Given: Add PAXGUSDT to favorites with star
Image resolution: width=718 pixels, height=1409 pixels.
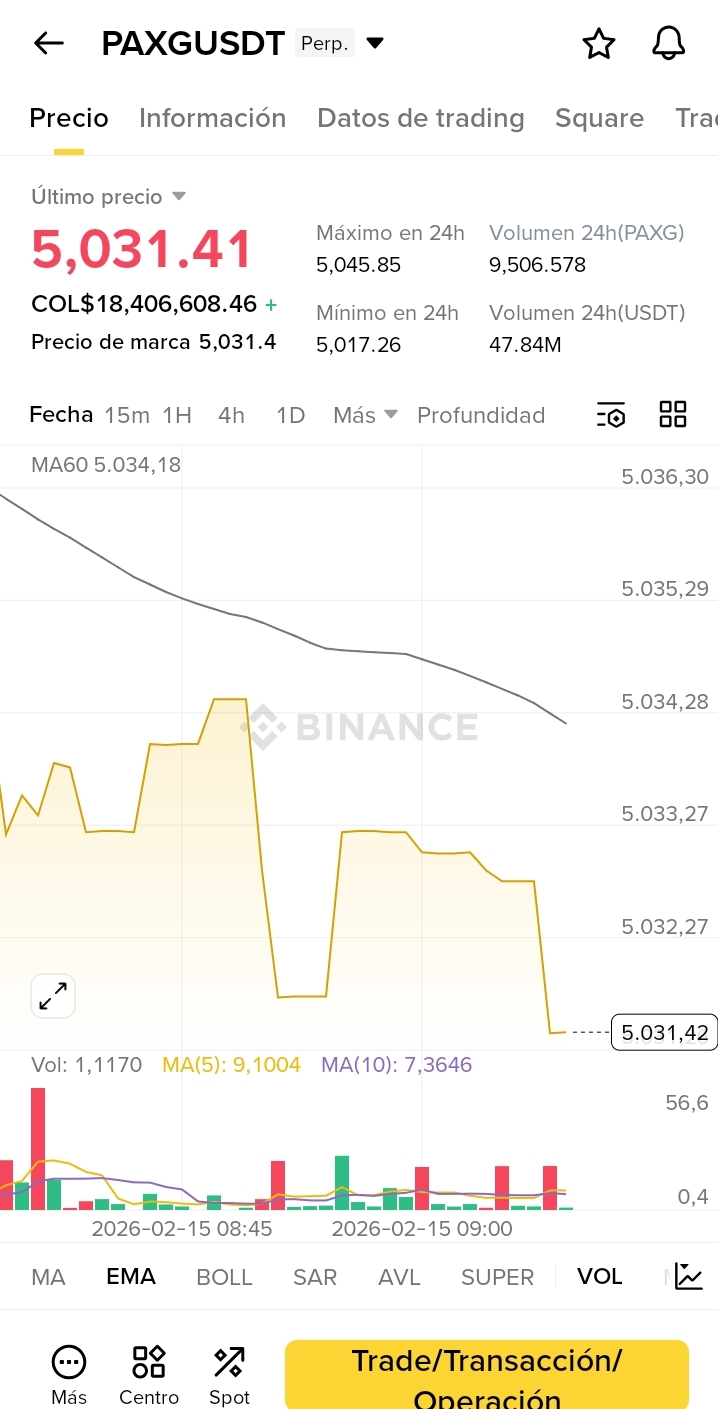Looking at the screenshot, I should (598, 44).
